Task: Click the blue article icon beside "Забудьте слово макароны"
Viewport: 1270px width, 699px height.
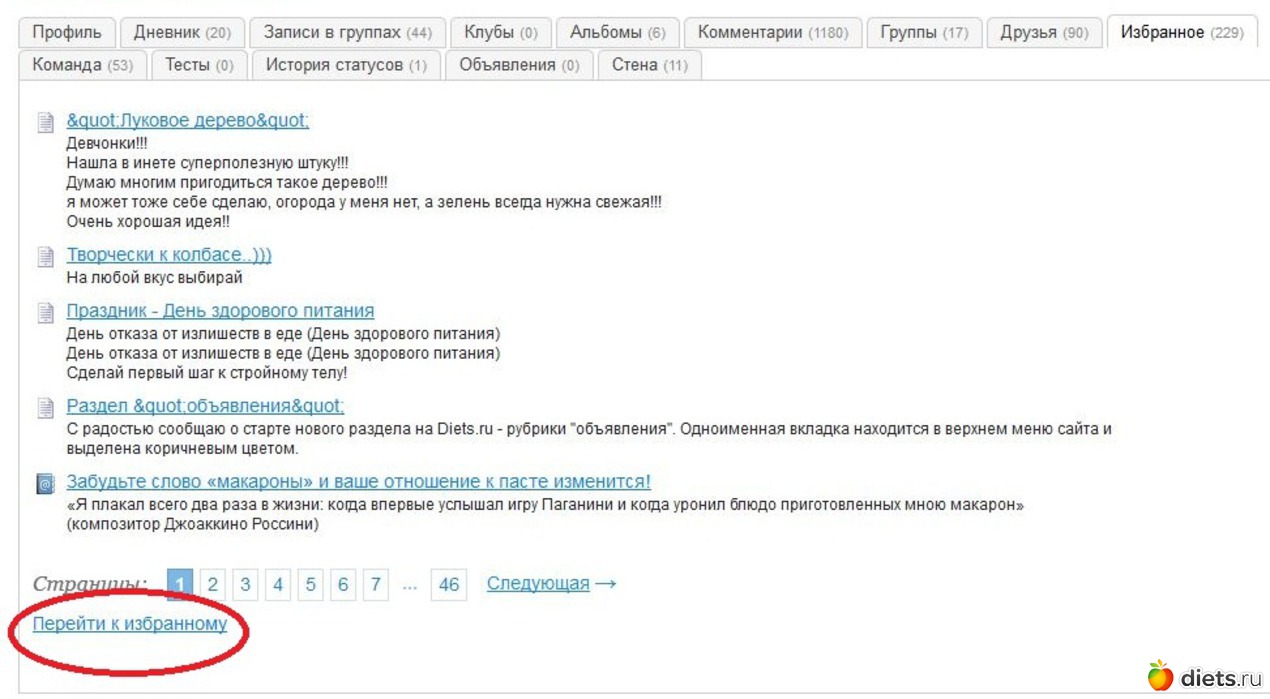Action: click(45, 484)
